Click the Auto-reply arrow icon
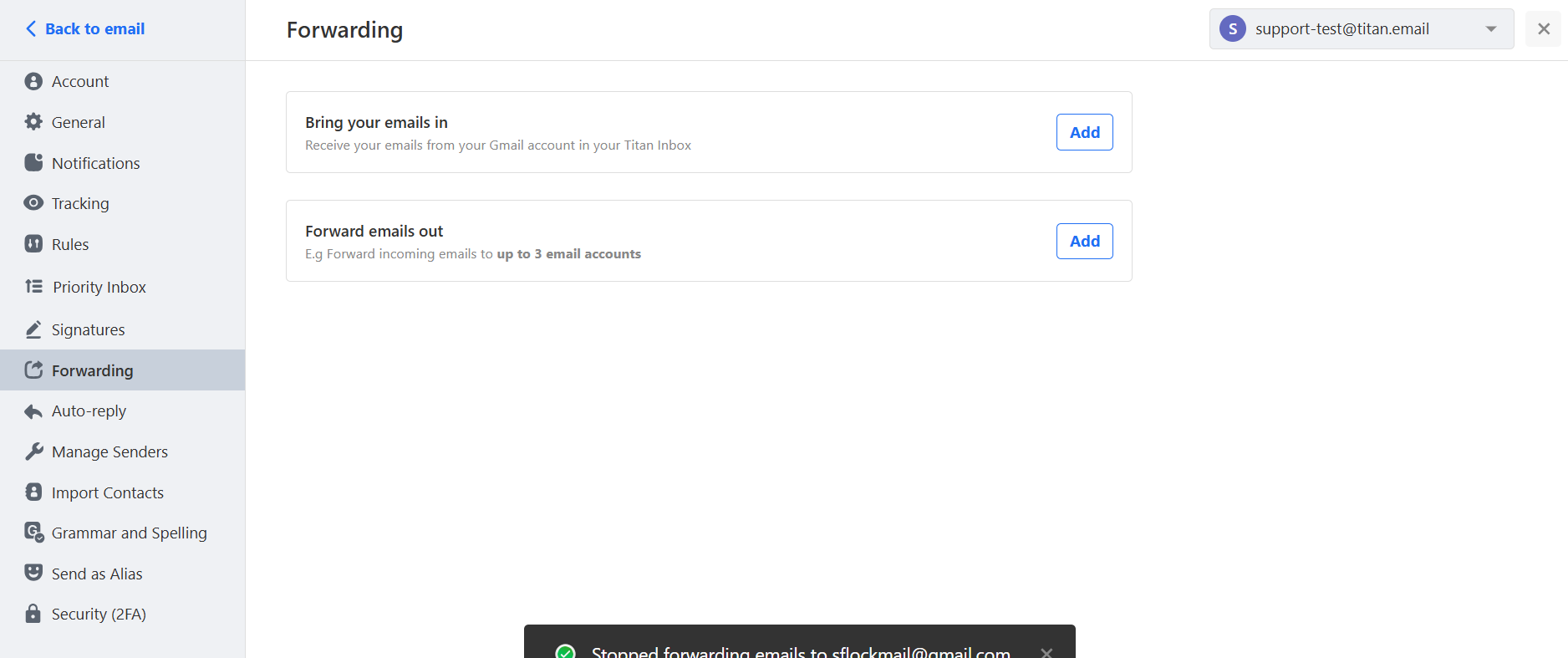 pos(33,411)
